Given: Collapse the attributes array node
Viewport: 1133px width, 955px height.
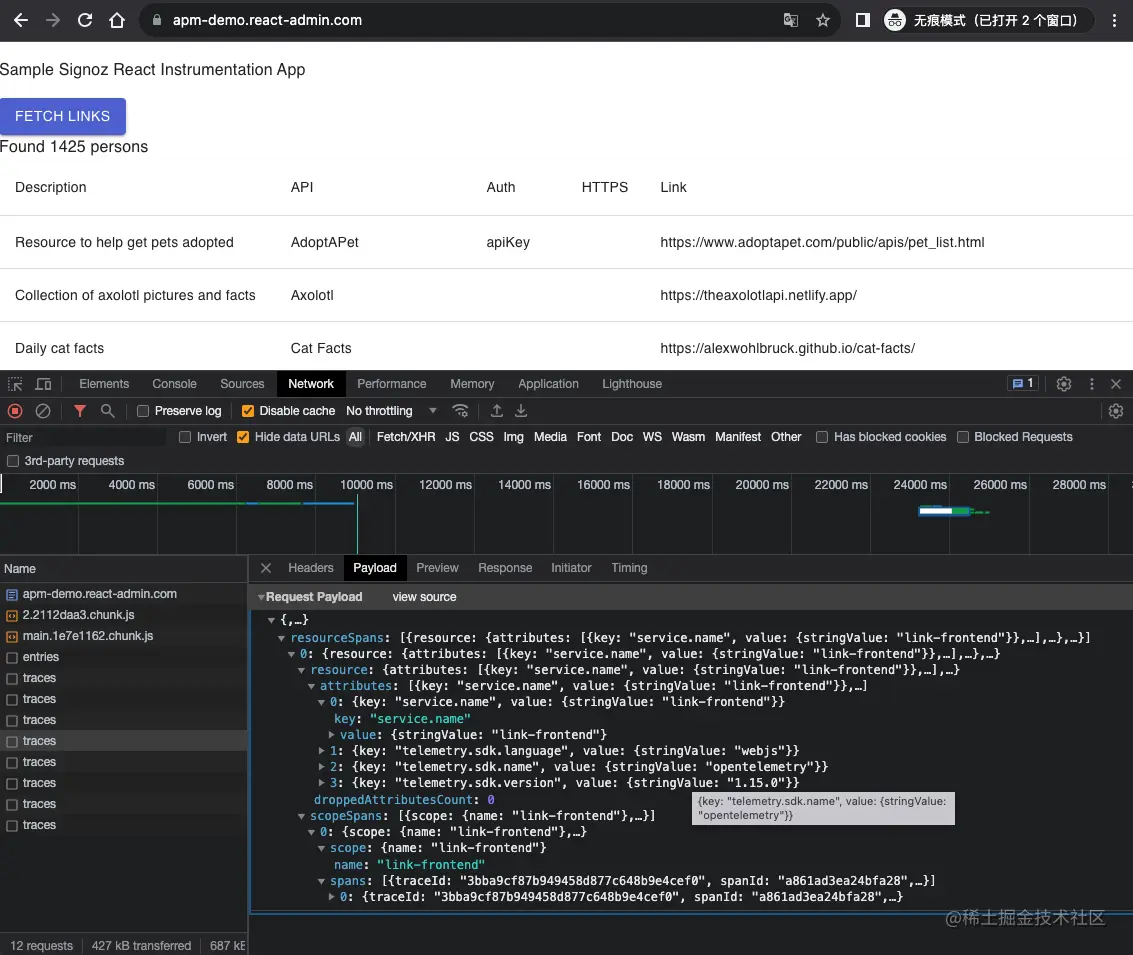Looking at the screenshot, I should click(311, 686).
